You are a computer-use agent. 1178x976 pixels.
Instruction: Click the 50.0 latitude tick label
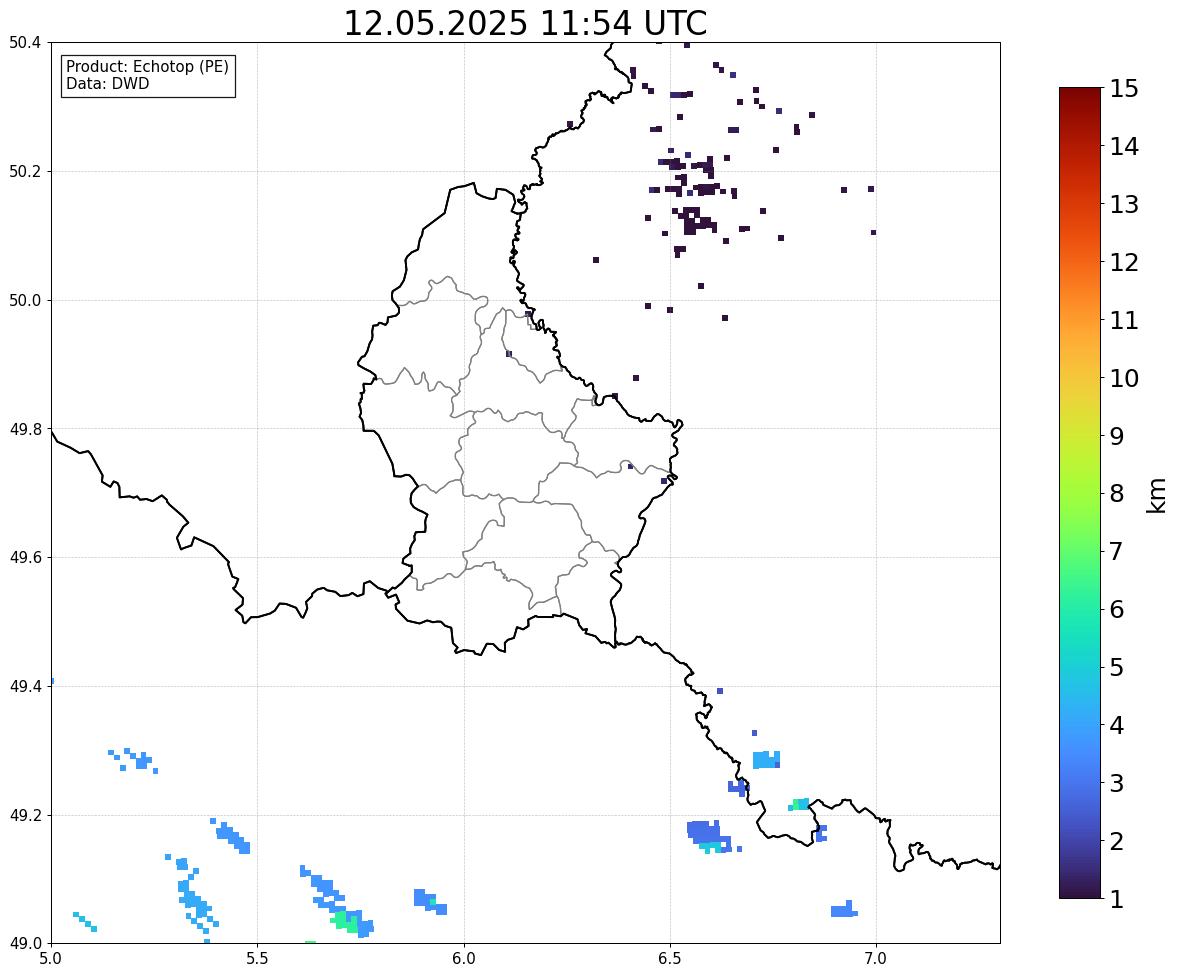click(25, 301)
